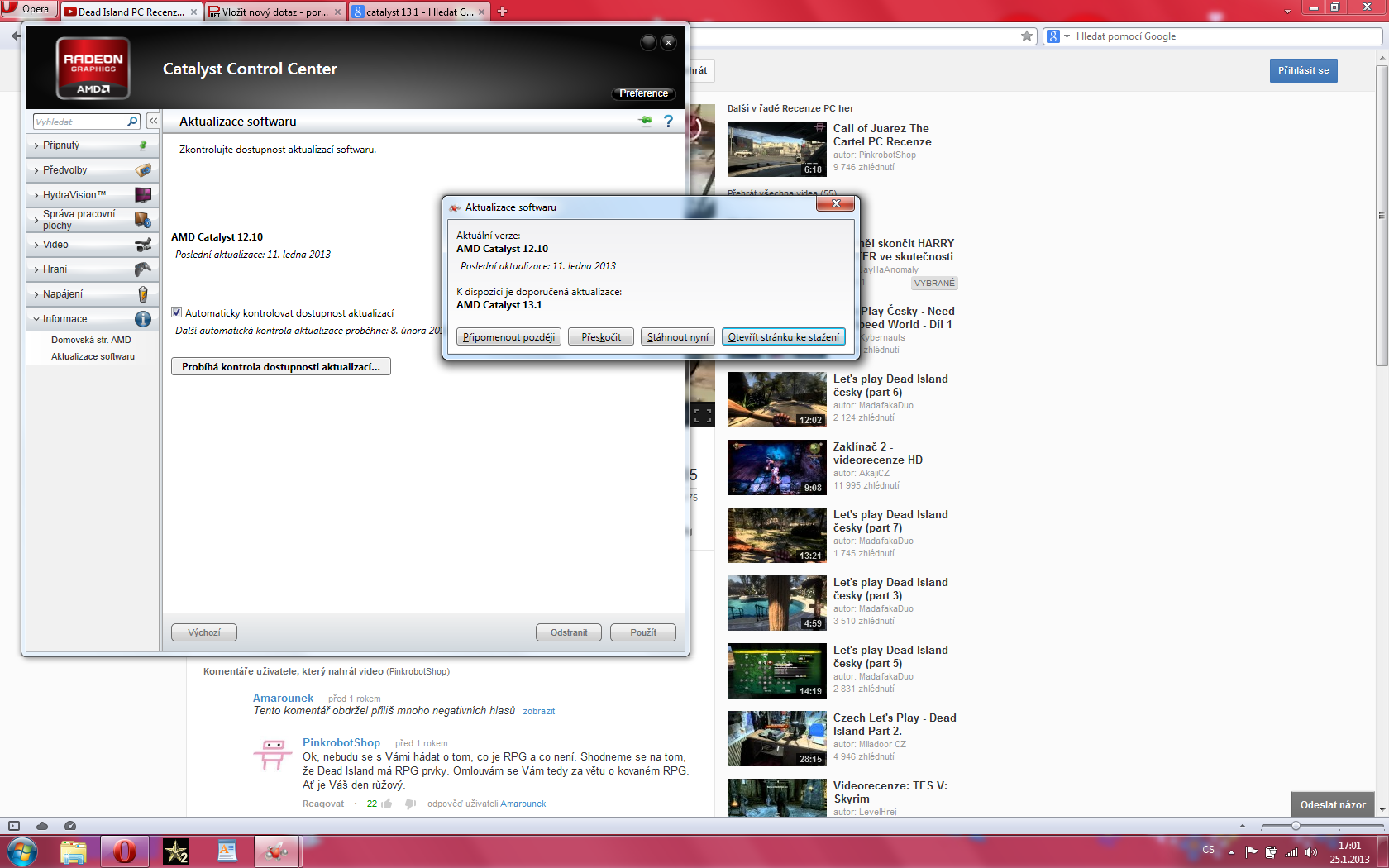The height and width of the screenshot is (868, 1389).
Task: Switch to the Vložit nový dotaz tab
Action: (x=274, y=12)
